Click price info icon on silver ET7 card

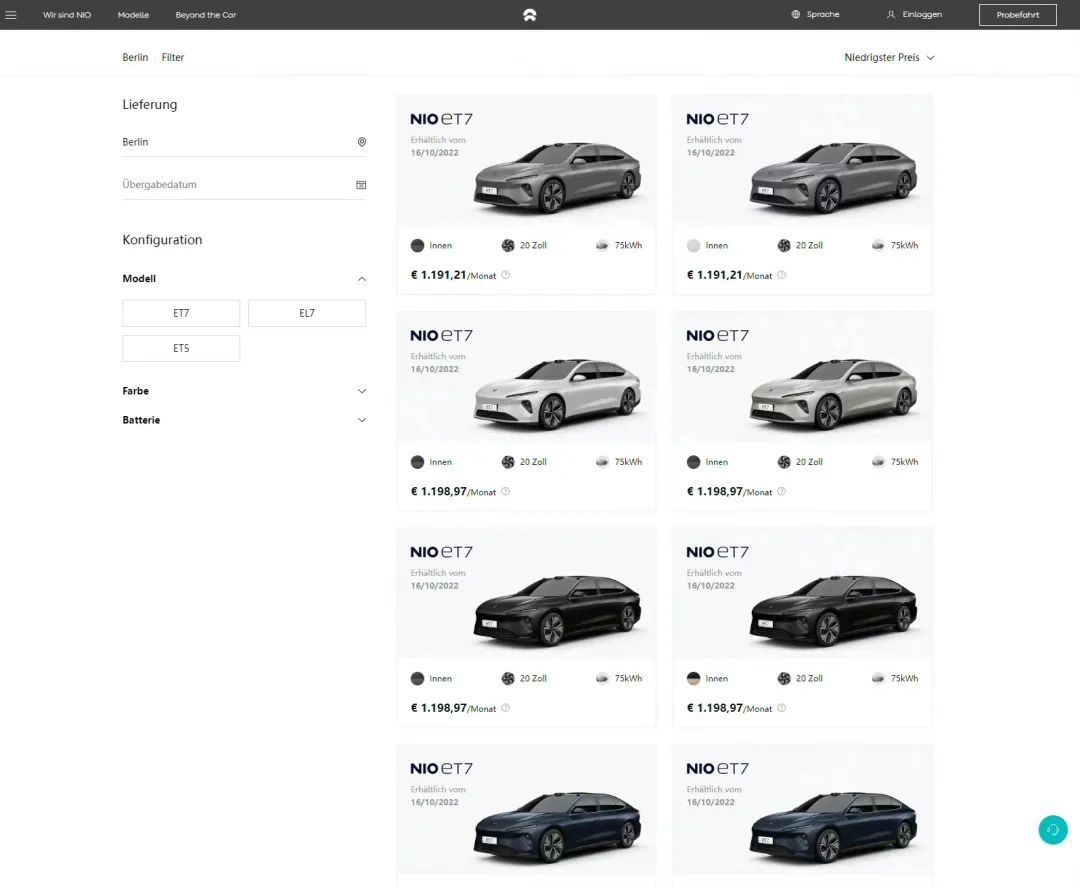point(781,491)
